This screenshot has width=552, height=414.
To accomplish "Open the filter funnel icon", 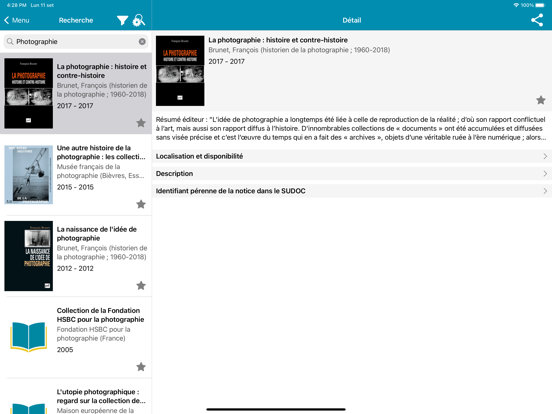I will [122, 20].
